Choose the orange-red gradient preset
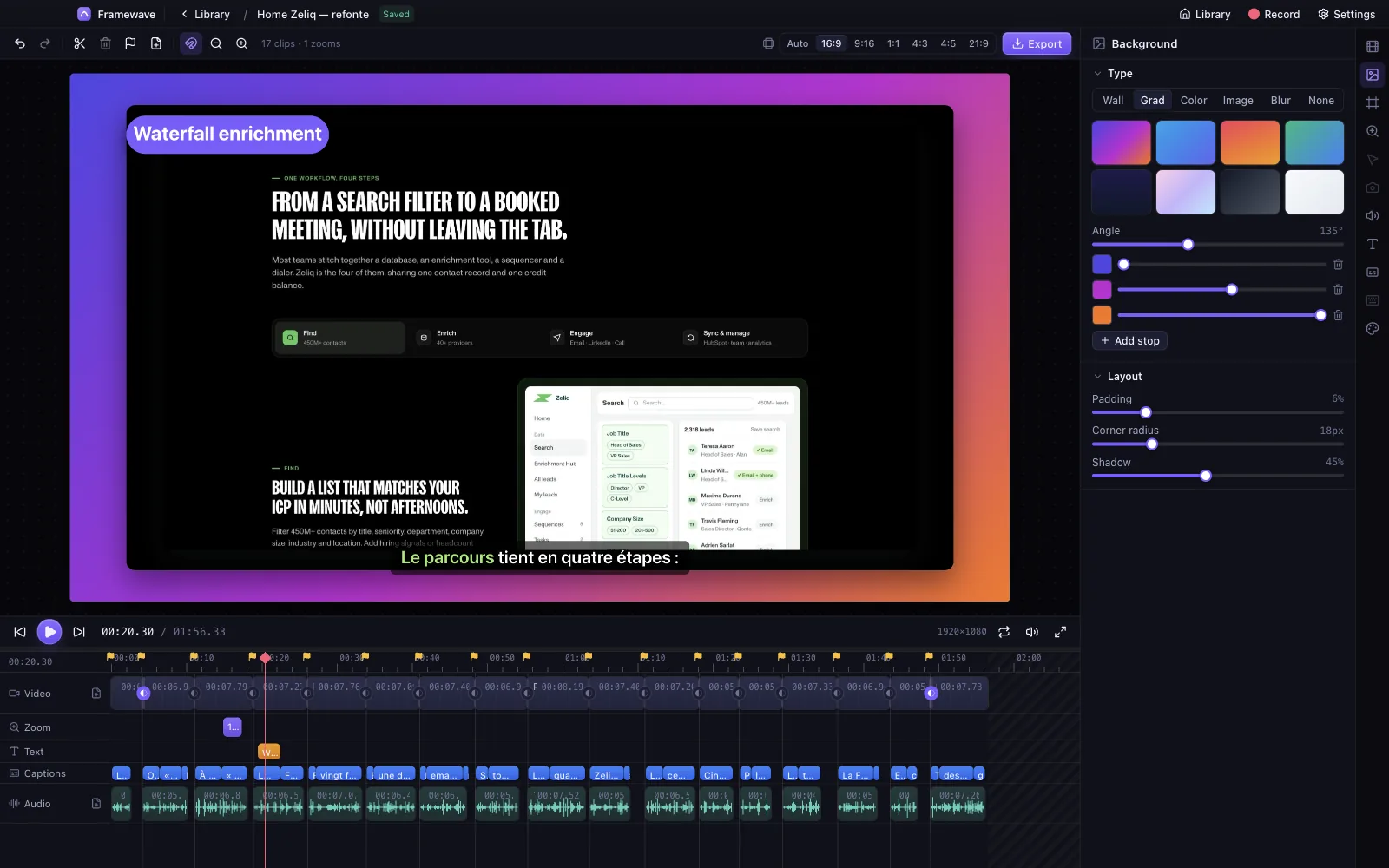Screen dimensions: 1389x868 click(x=1250, y=142)
